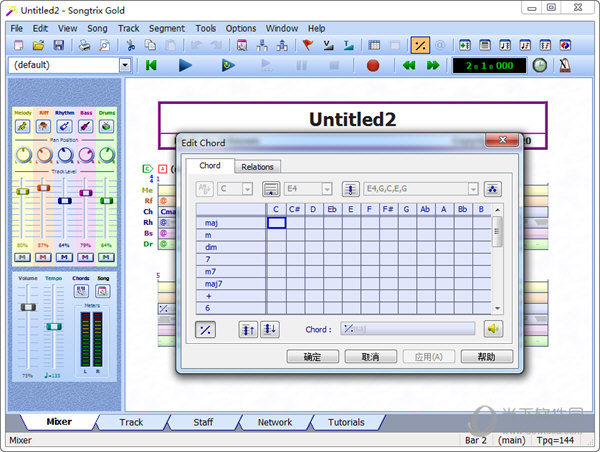Image resolution: width=600 pixels, height=452 pixels.
Task: Click the 帮助 (Help) button
Action: pyautogui.click(x=487, y=357)
